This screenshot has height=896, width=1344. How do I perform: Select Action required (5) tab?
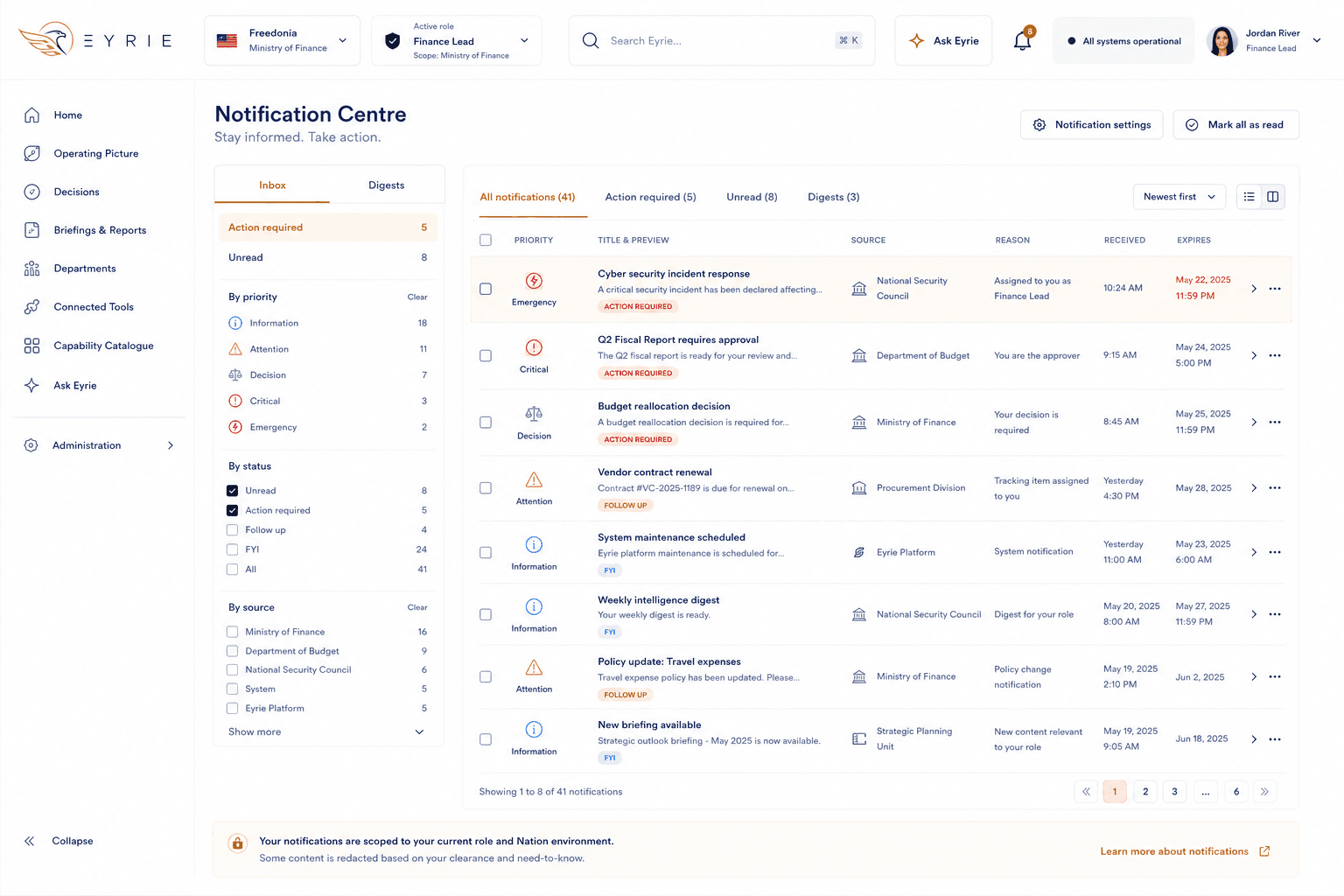click(x=650, y=198)
